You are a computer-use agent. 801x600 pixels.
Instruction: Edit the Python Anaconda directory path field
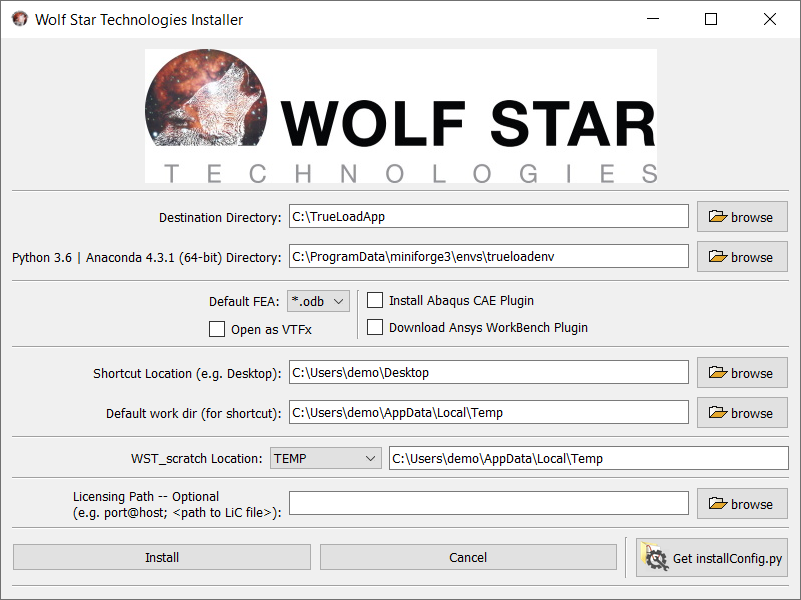click(489, 256)
